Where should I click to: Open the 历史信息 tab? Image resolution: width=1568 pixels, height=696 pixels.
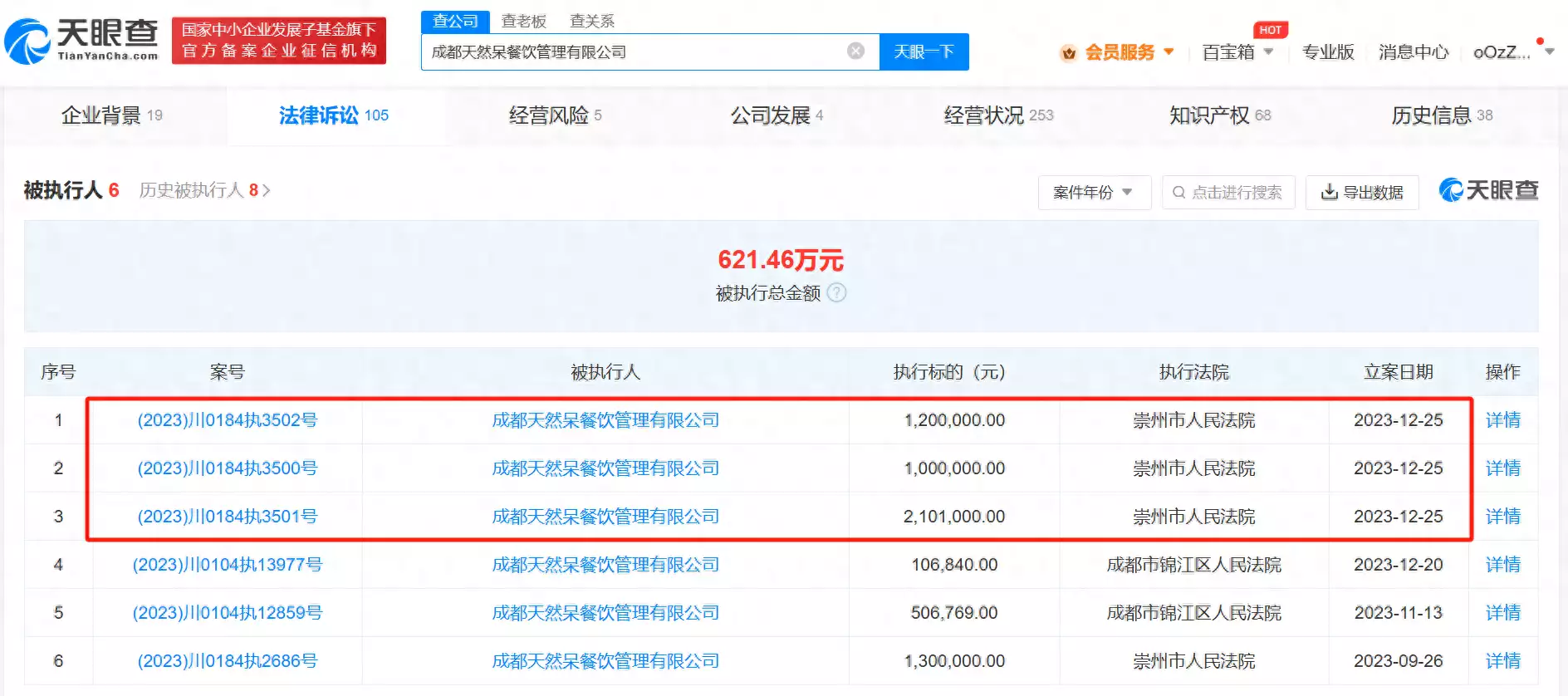tap(1442, 115)
